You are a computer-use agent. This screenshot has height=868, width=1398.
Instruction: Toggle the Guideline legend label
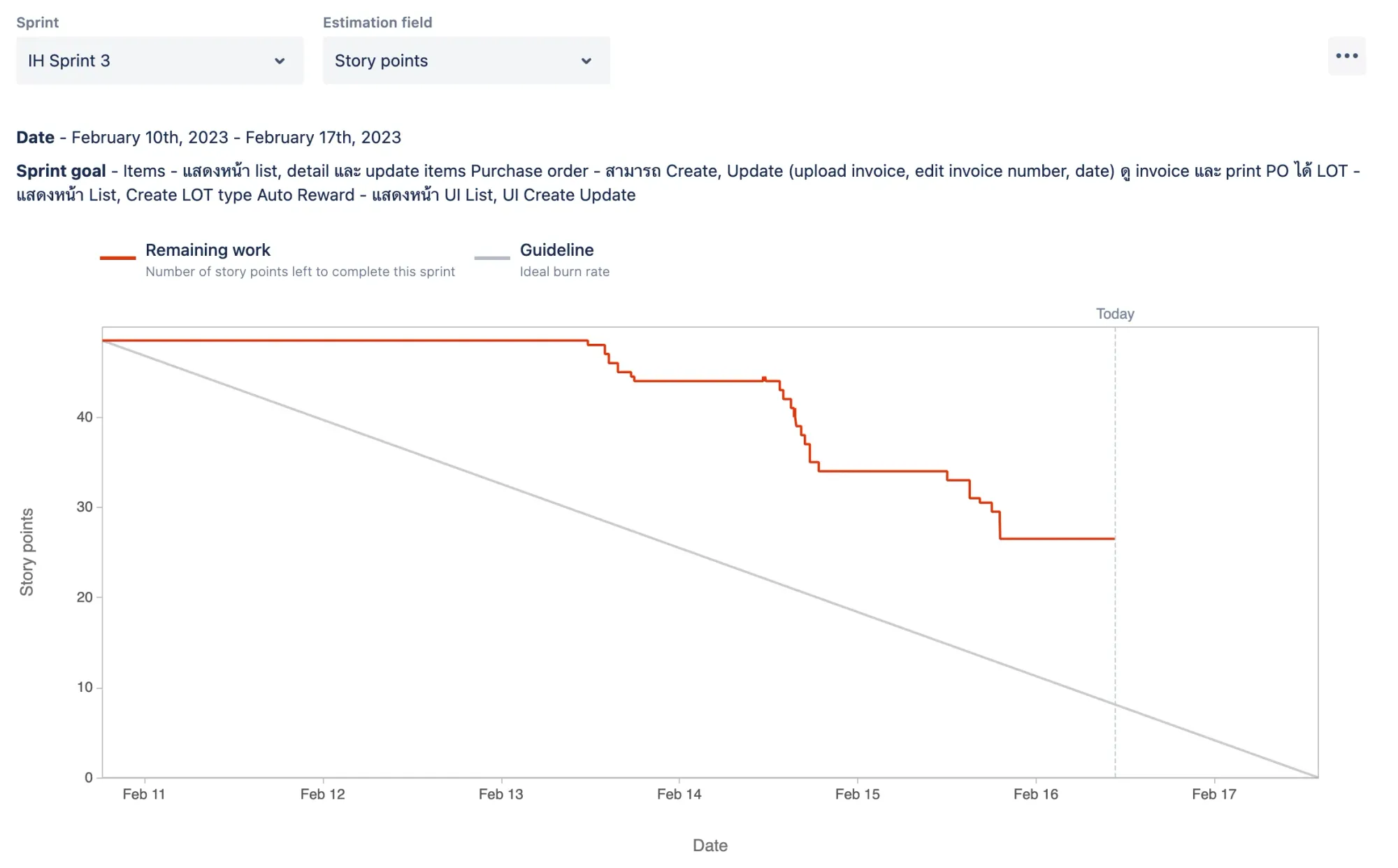pyautogui.click(x=556, y=249)
